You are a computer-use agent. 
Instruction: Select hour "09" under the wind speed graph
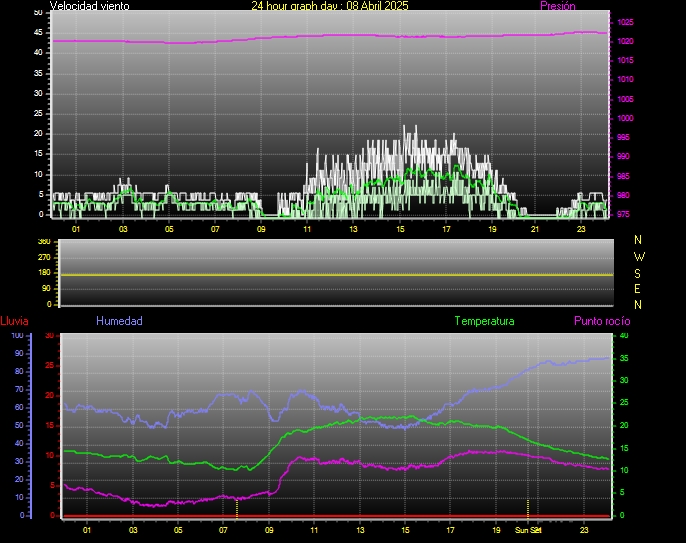pos(261,229)
